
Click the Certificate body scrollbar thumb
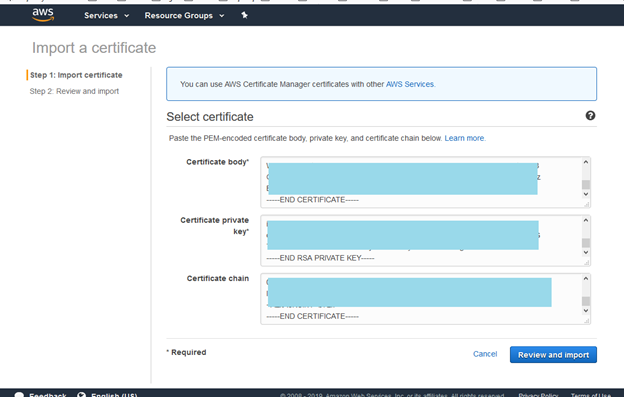click(x=586, y=184)
